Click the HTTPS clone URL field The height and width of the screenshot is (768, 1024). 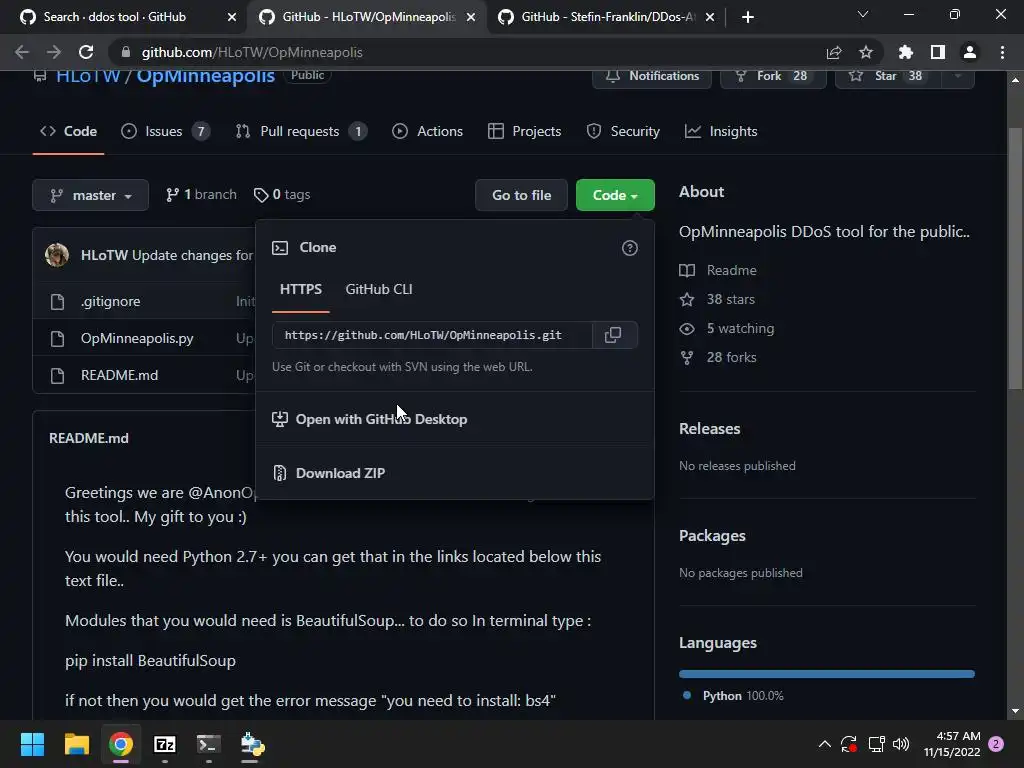pyautogui.click(x=432, y=335)
